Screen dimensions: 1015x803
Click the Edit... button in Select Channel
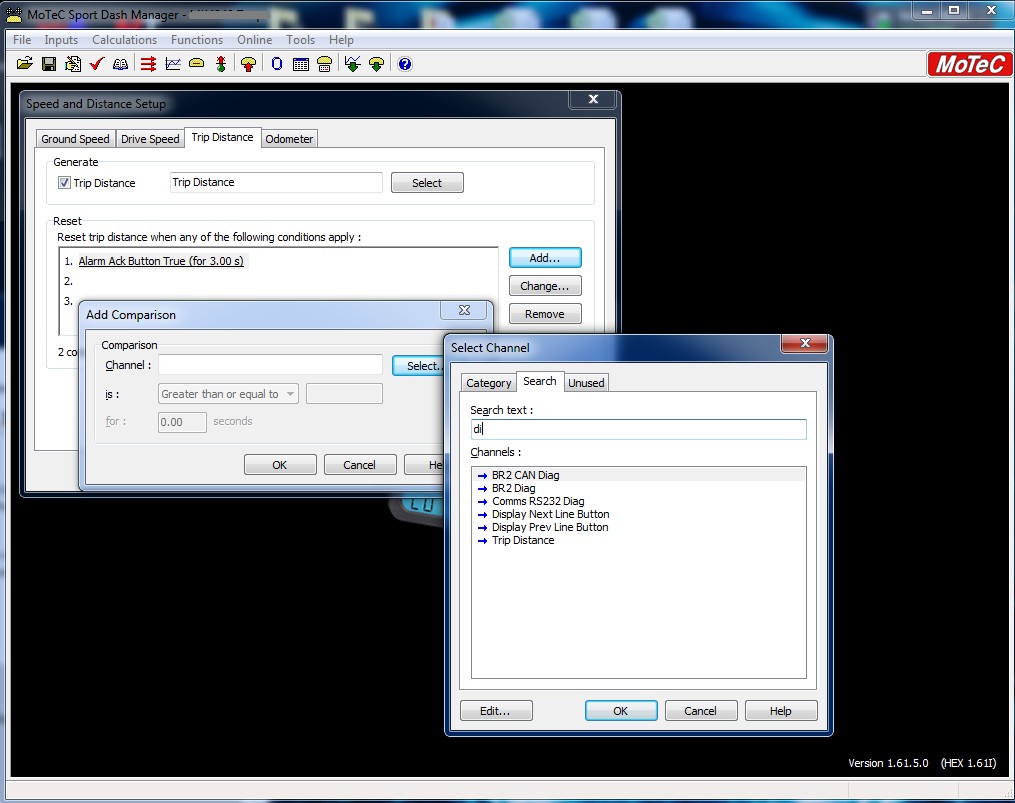496,711
